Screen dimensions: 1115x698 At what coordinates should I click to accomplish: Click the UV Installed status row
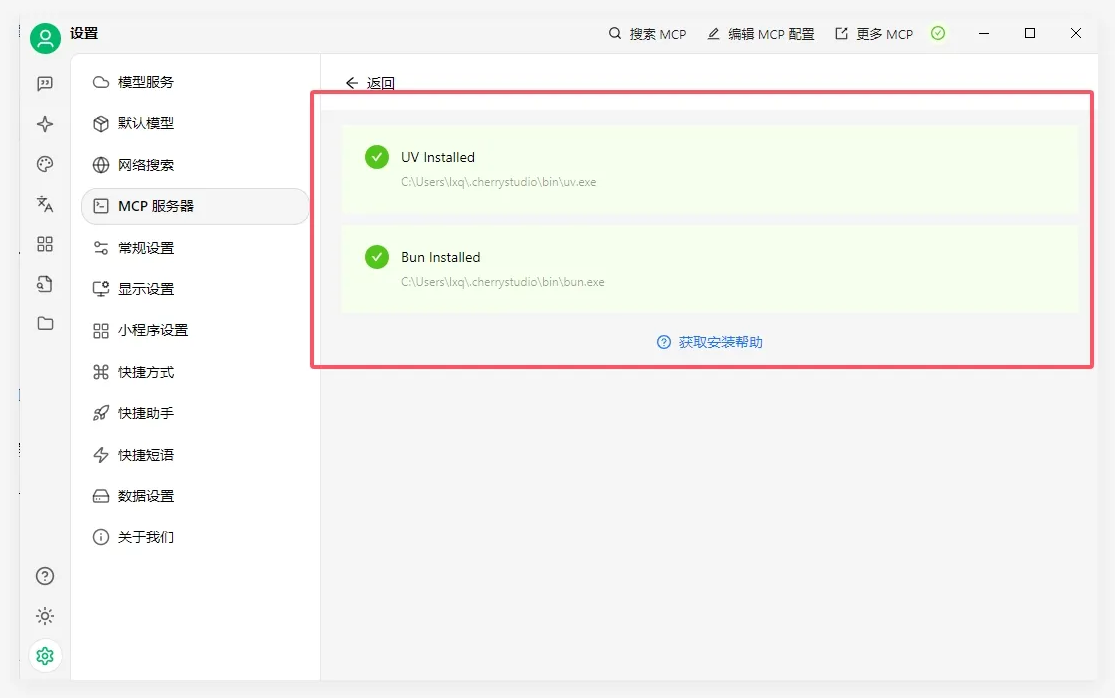pos(709,168)
